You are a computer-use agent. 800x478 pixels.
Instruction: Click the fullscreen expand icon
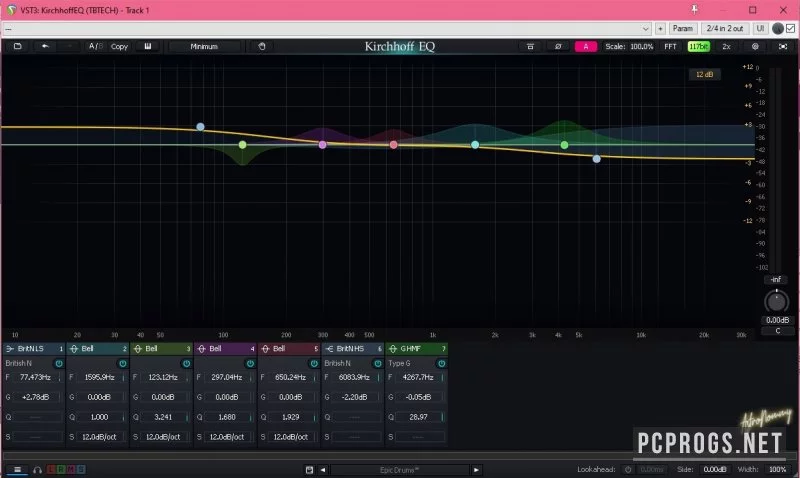point(783,46)
